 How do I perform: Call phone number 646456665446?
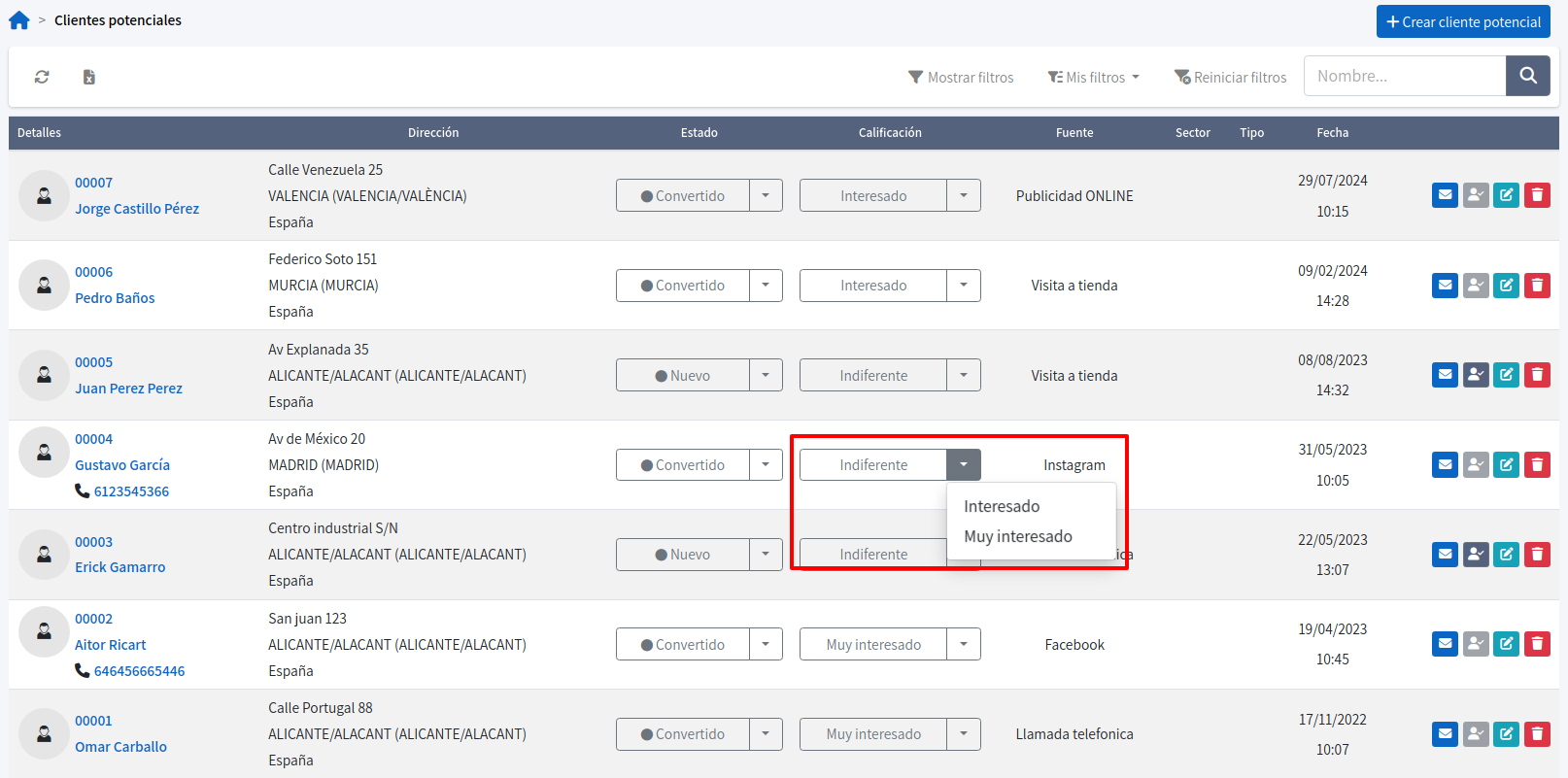click(139, 671)
